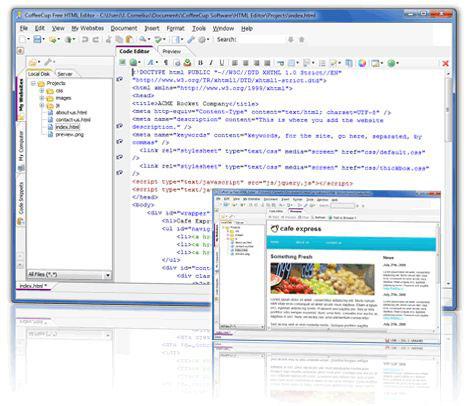Expand the images folder
Viewport: 468px width, 406px height.
point(42,98)
